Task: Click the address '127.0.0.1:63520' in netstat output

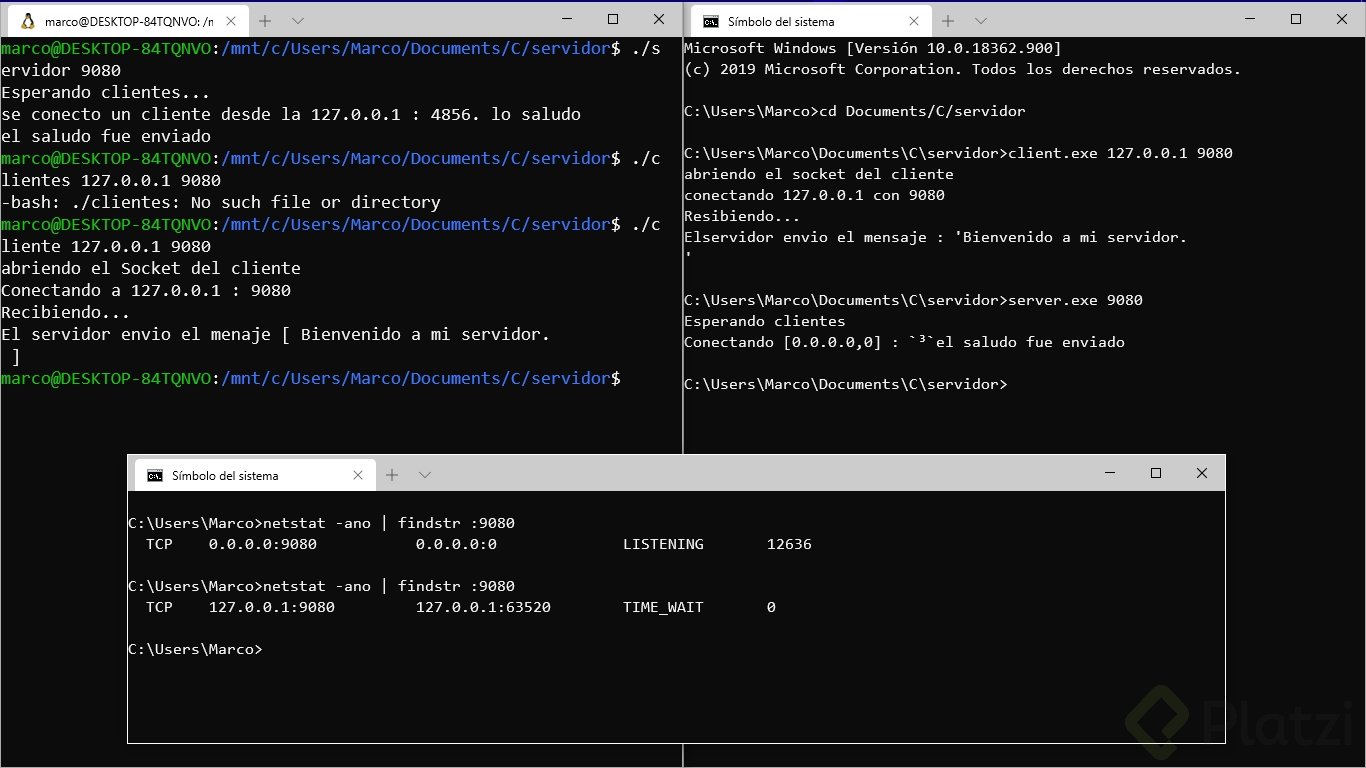Action: tap(483, 607)
